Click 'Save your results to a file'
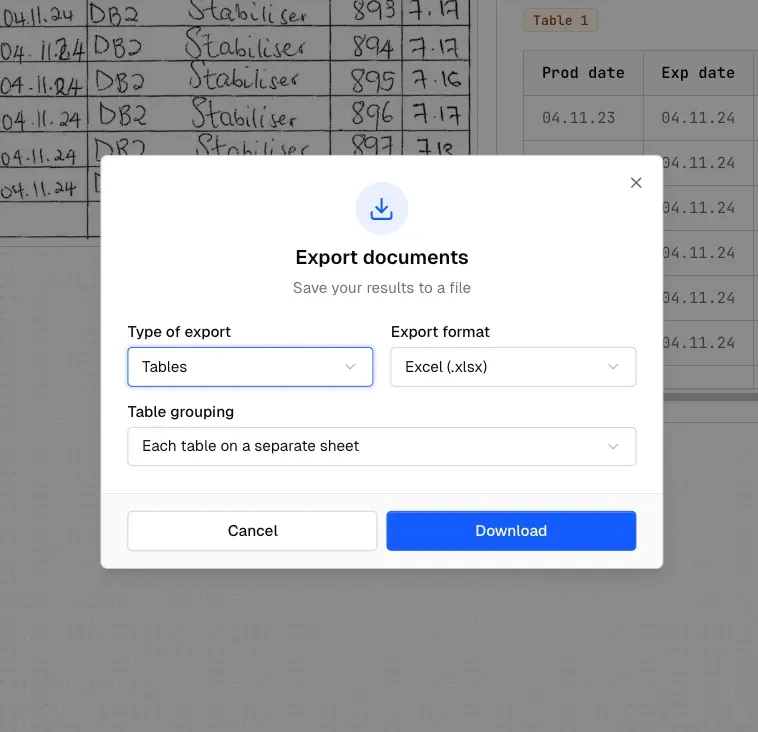Image resolution: width=758 pixels, height=732 pixels. [x=381, y=288]
